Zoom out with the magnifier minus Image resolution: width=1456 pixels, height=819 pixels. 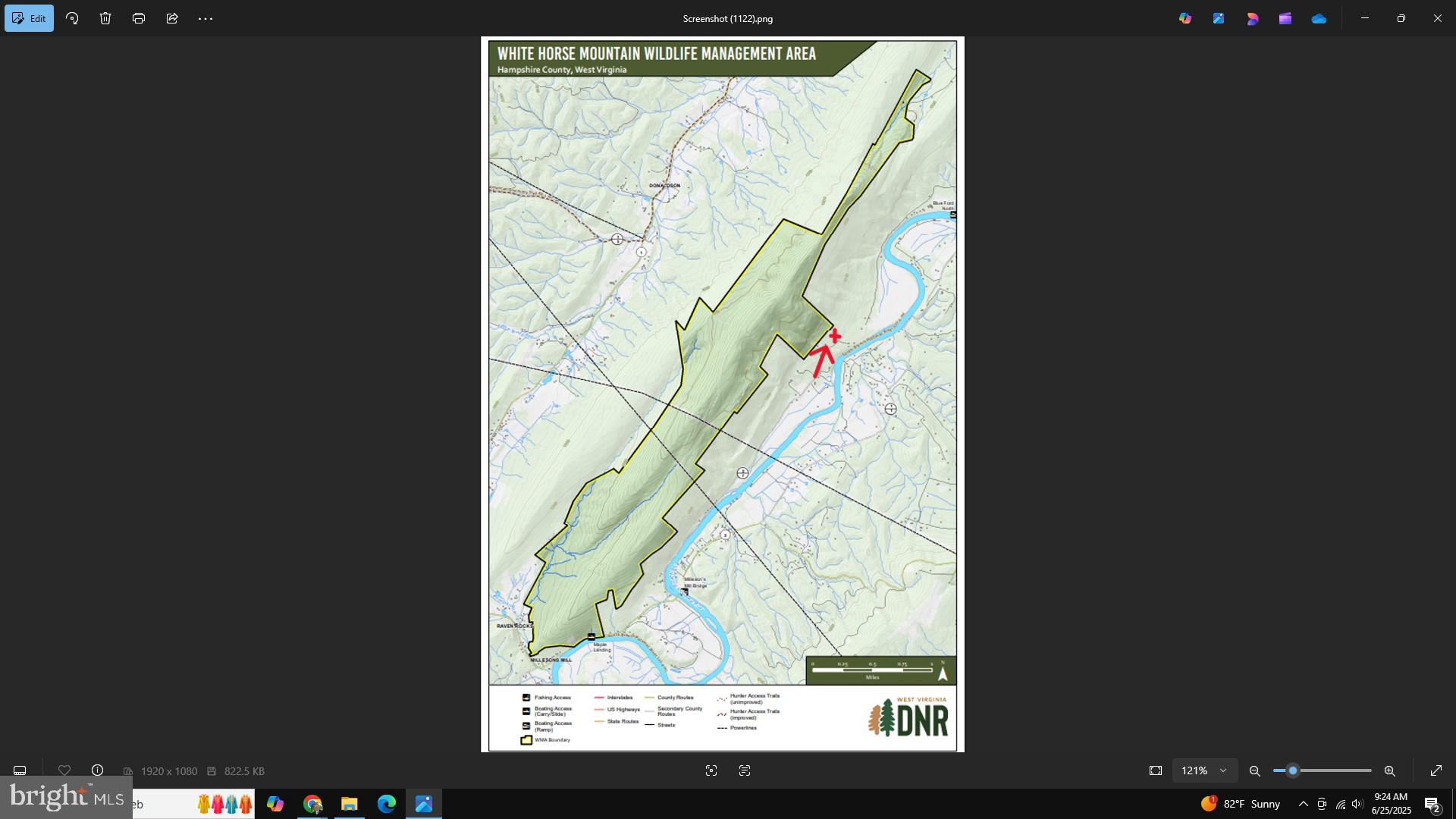point(1255,770)
